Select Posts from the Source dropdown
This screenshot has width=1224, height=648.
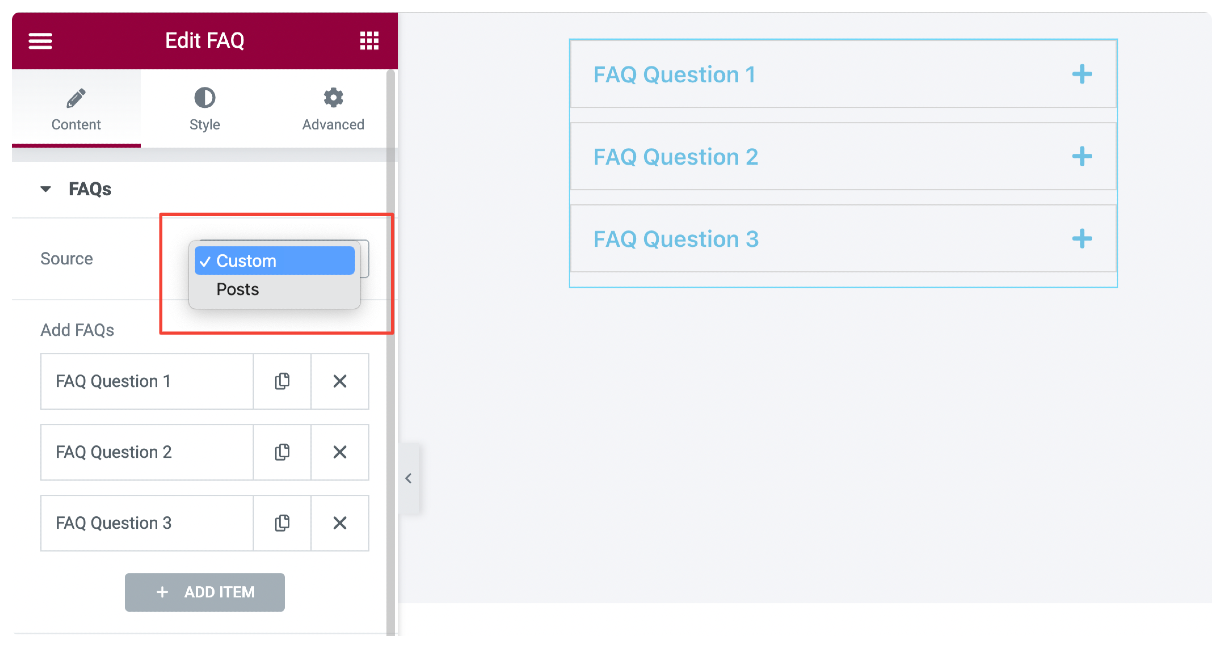click(x=237, y=289)
